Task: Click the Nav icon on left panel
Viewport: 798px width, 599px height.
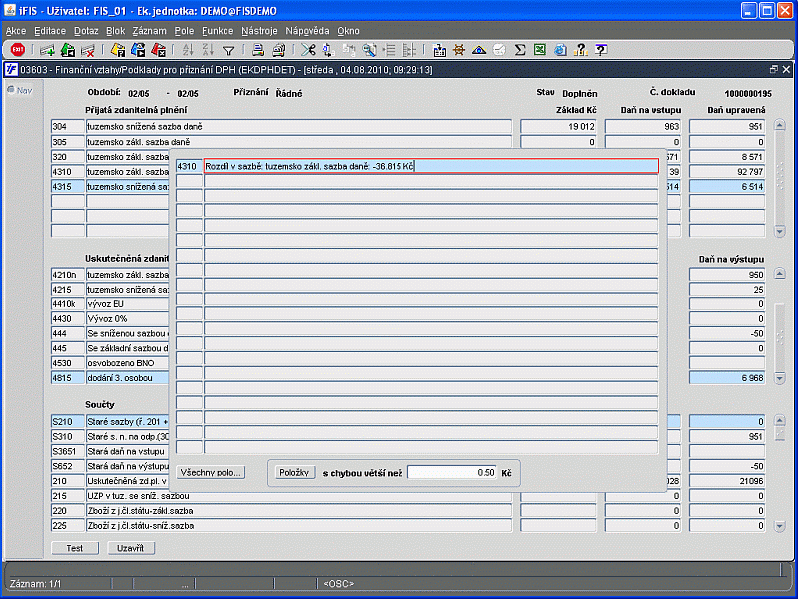Action: (20, 90)
